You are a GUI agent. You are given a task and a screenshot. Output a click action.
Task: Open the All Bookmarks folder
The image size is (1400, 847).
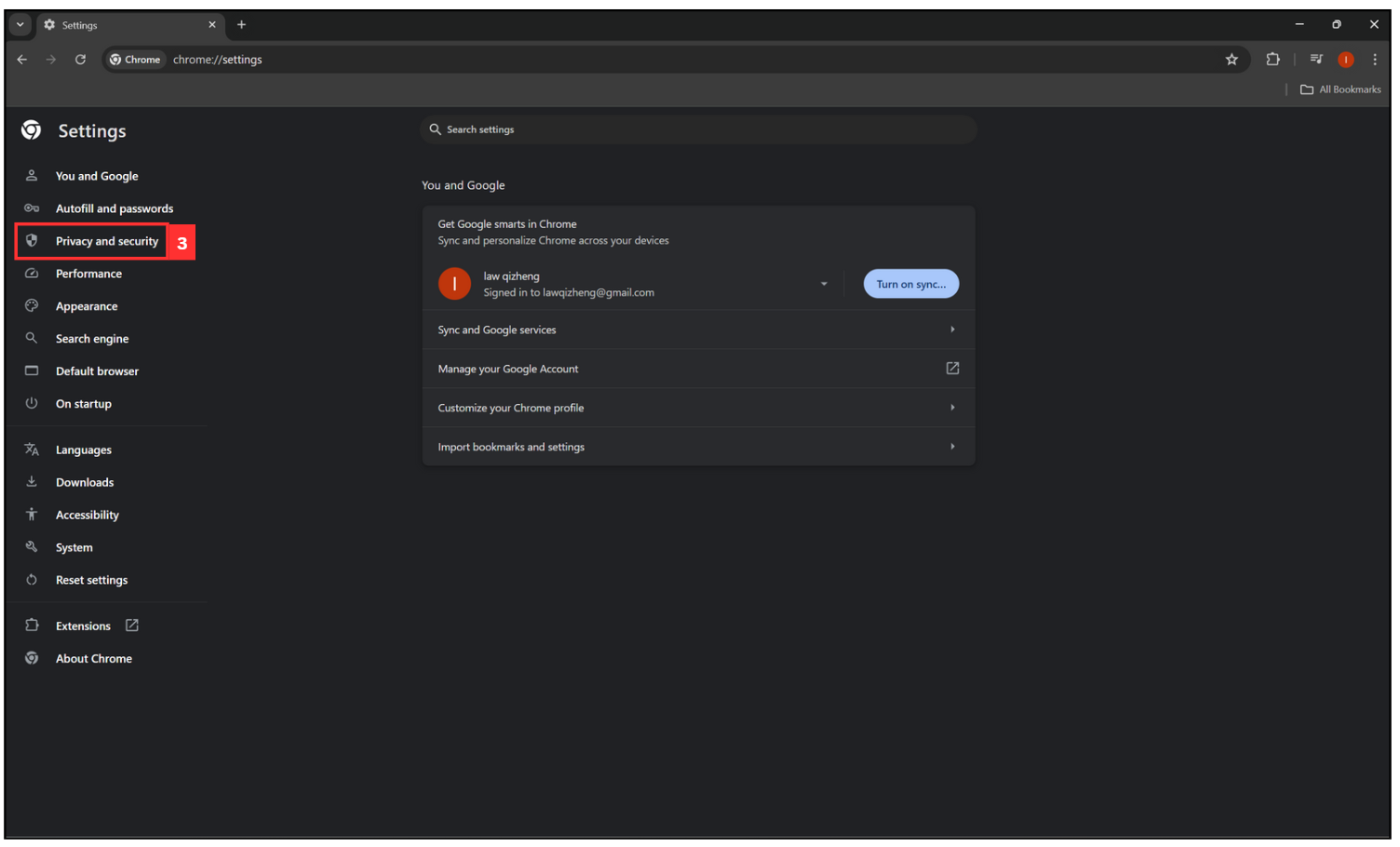pos(1340,88)
